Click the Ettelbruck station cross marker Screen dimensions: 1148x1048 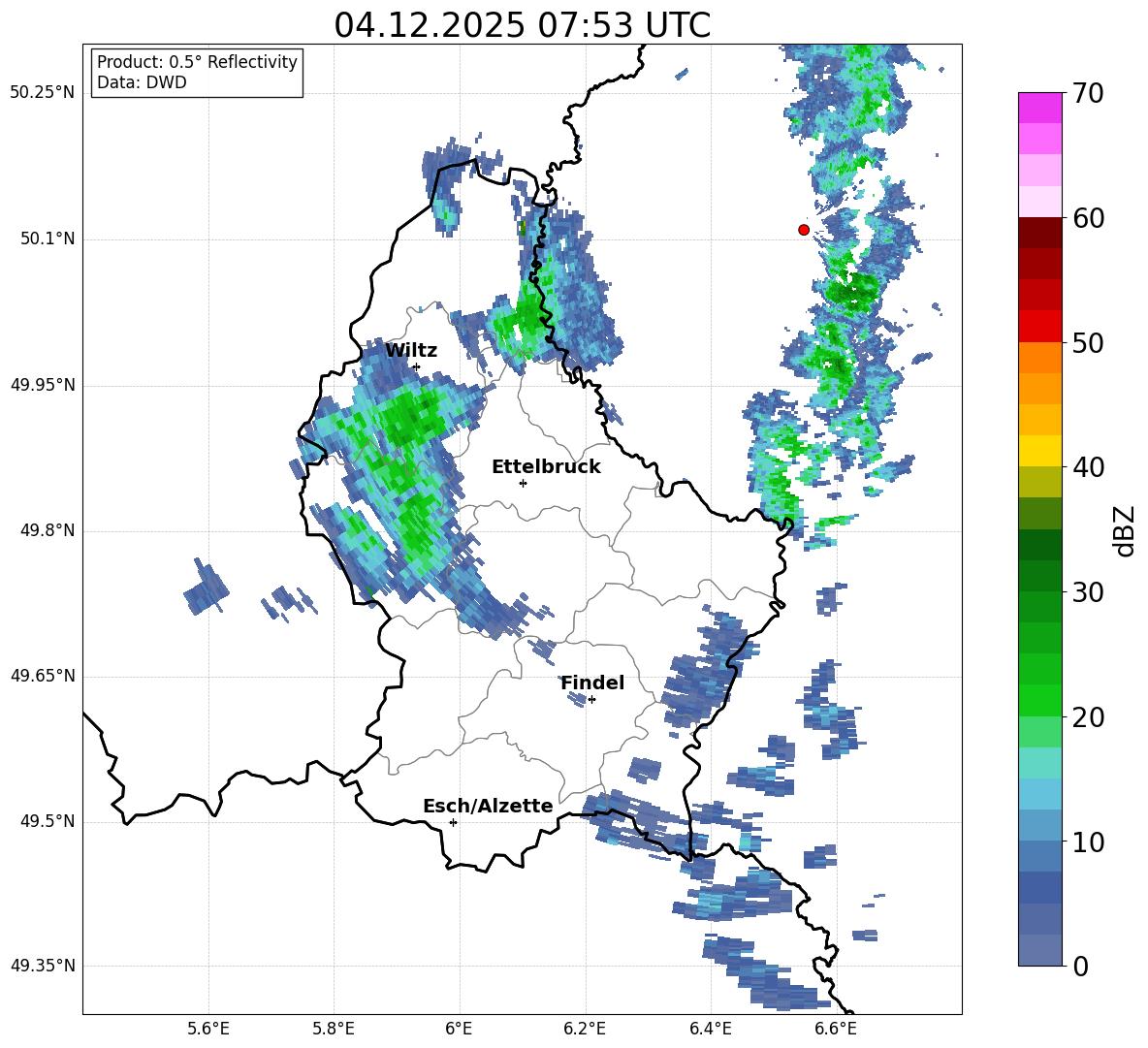point(523,483)
